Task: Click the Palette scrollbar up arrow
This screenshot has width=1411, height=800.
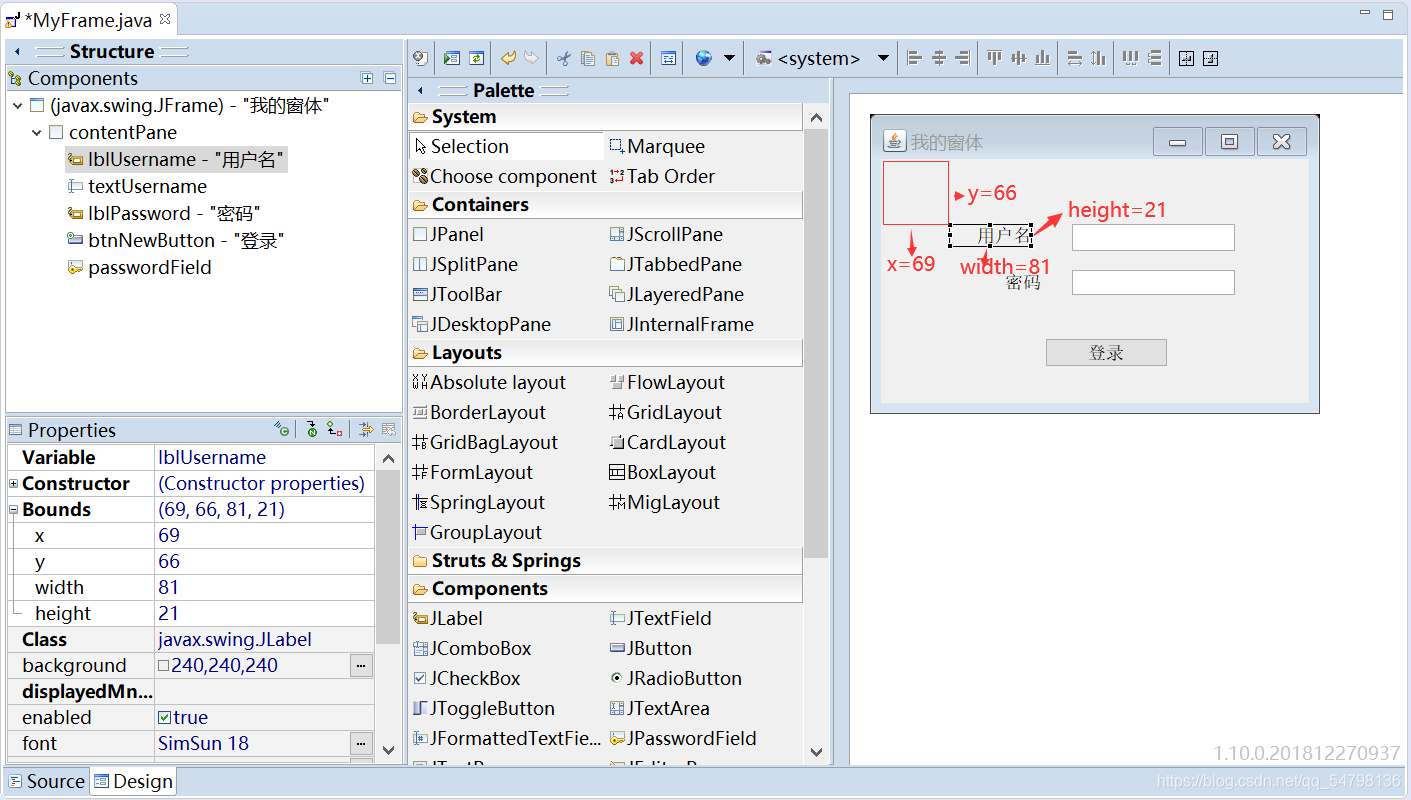Action: pyautogui.click(x=816, y=117)
